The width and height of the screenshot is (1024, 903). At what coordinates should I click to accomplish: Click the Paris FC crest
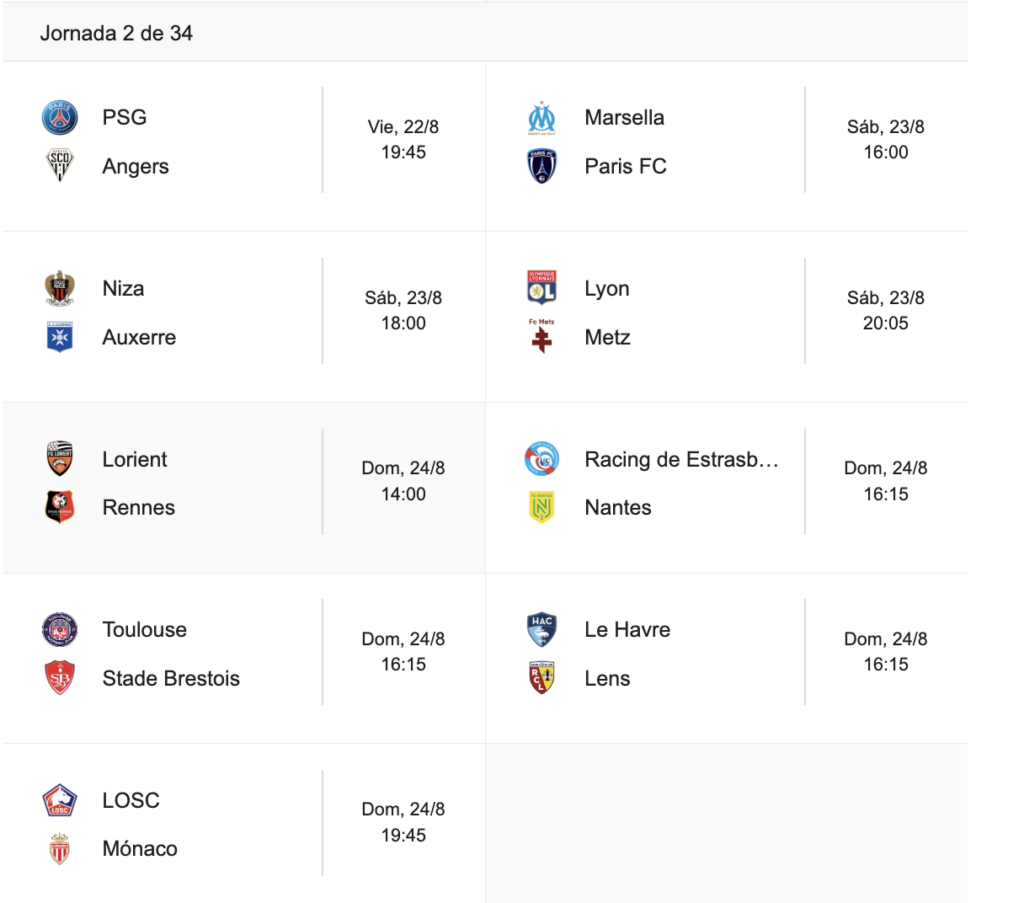tap(541, 166)
